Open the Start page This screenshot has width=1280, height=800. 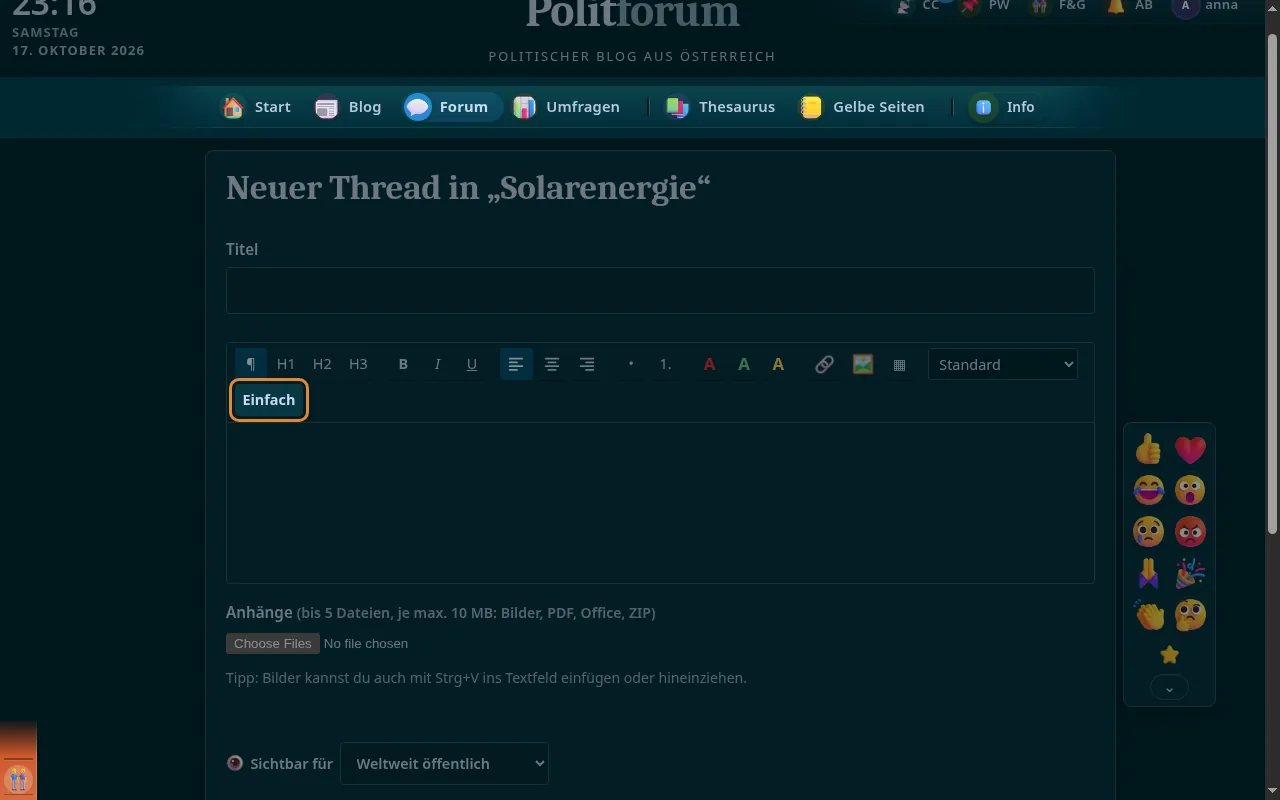click(x=256, y=107)
